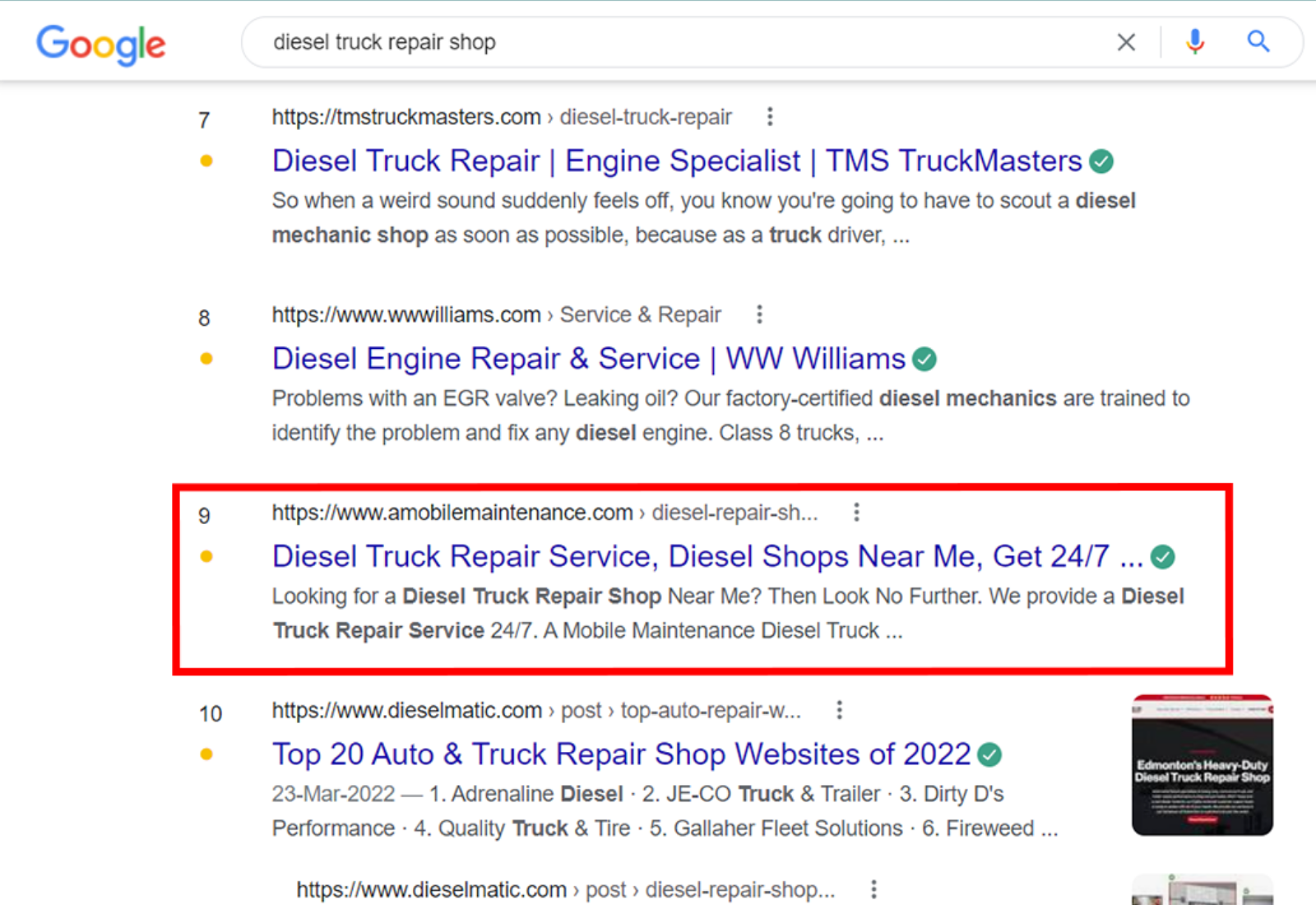
Task: Click the yellow bullet next to result 7
Action: [x=206, y=161]
